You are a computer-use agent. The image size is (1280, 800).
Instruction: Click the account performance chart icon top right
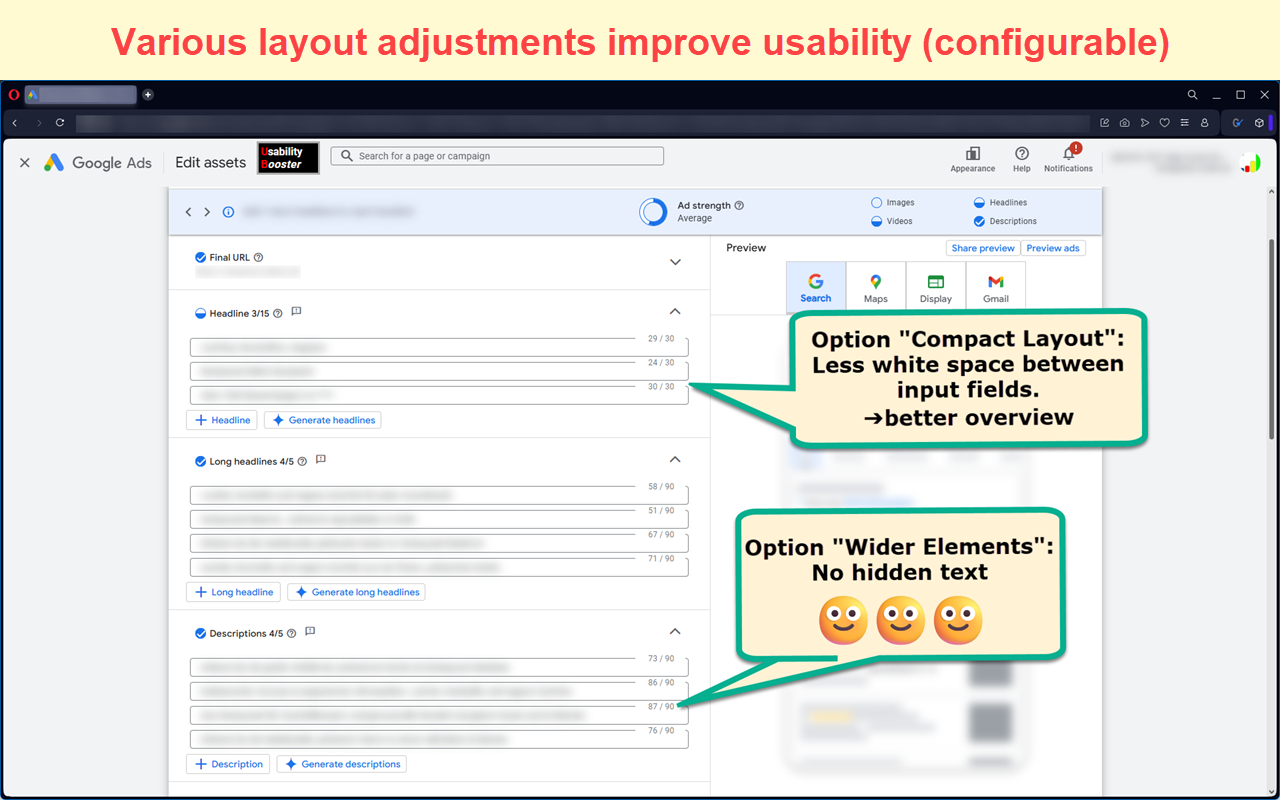(x=1250, y=162)
